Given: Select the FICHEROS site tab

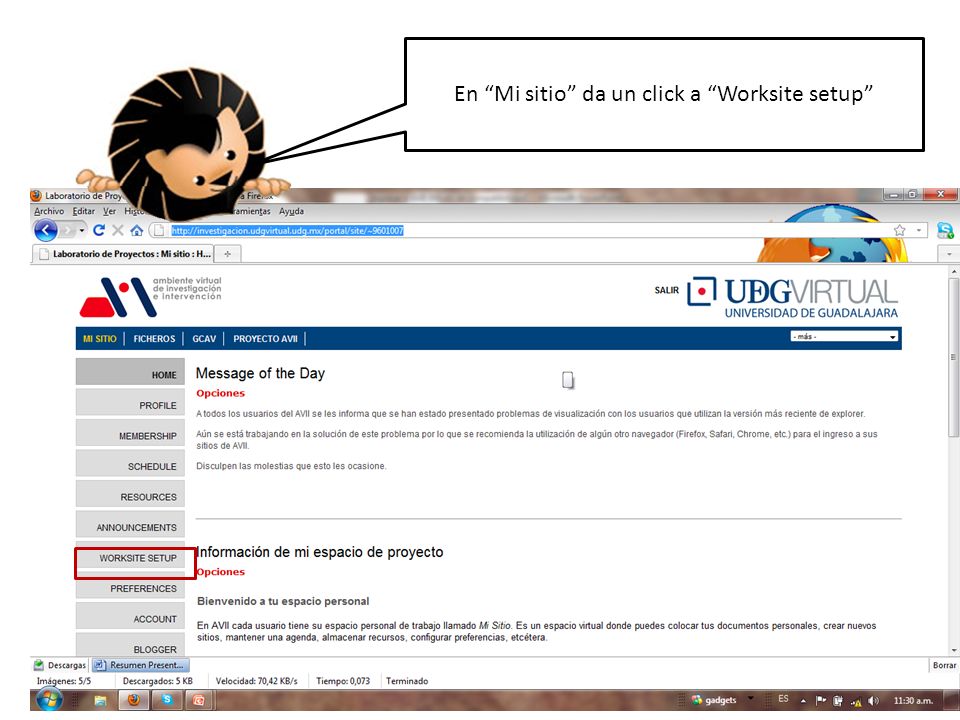Looking at the screenshot, I should (154, 339).
